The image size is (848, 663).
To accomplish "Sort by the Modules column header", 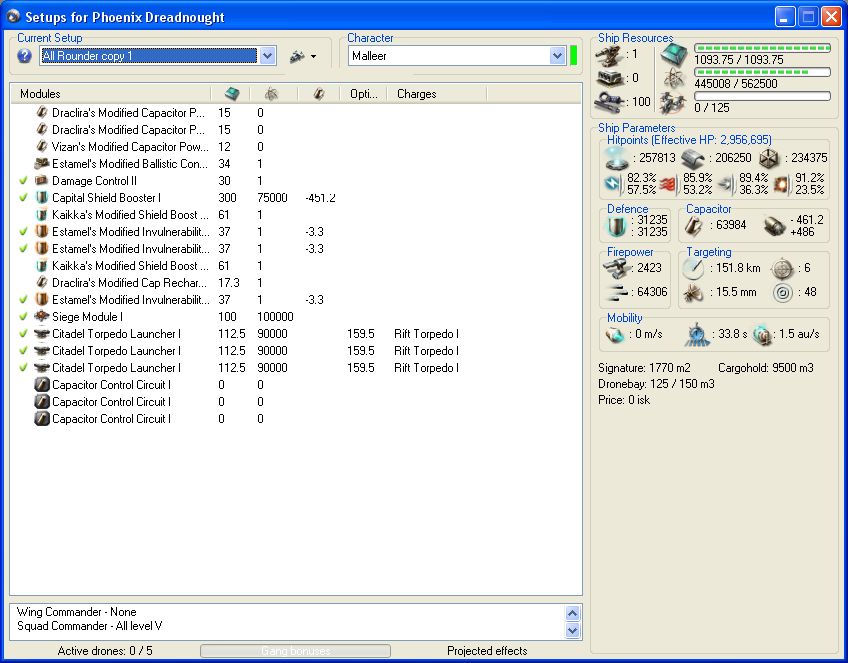I will 110,94.
